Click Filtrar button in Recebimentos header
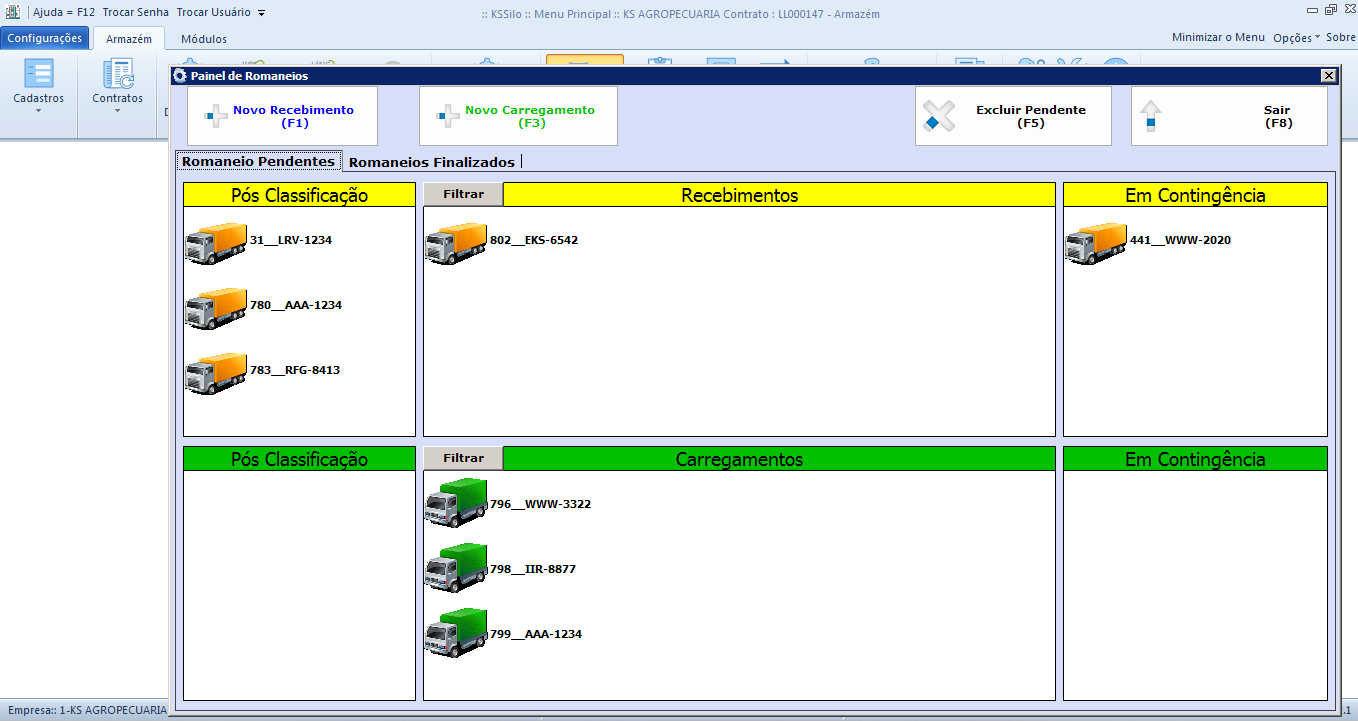 [x=463, y=195]
